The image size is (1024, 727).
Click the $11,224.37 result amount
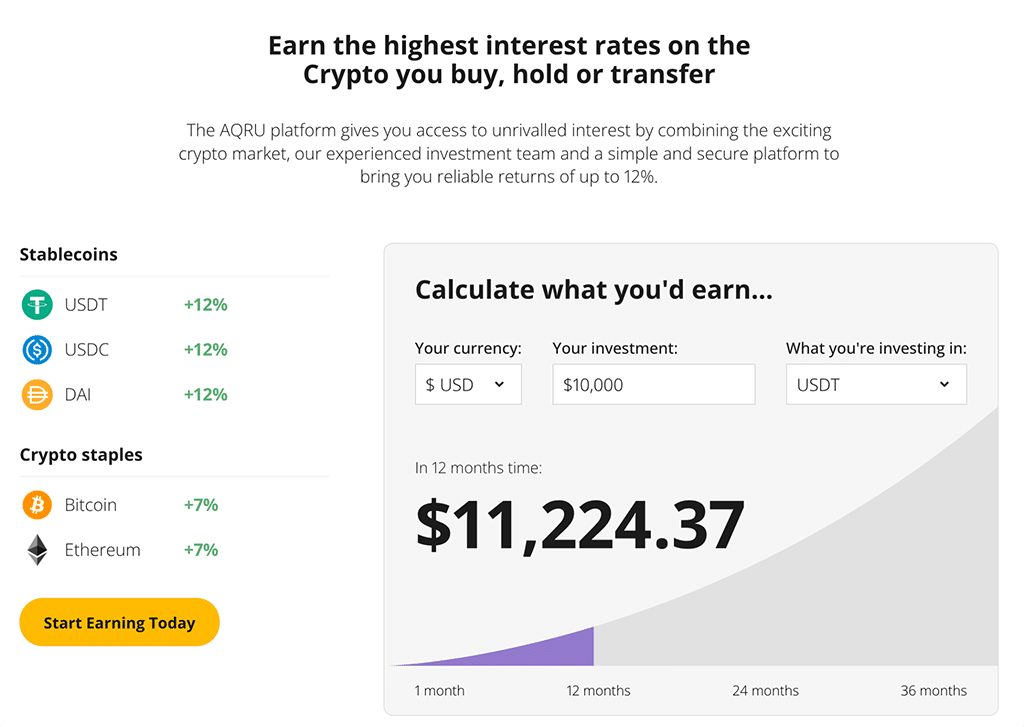580,525
